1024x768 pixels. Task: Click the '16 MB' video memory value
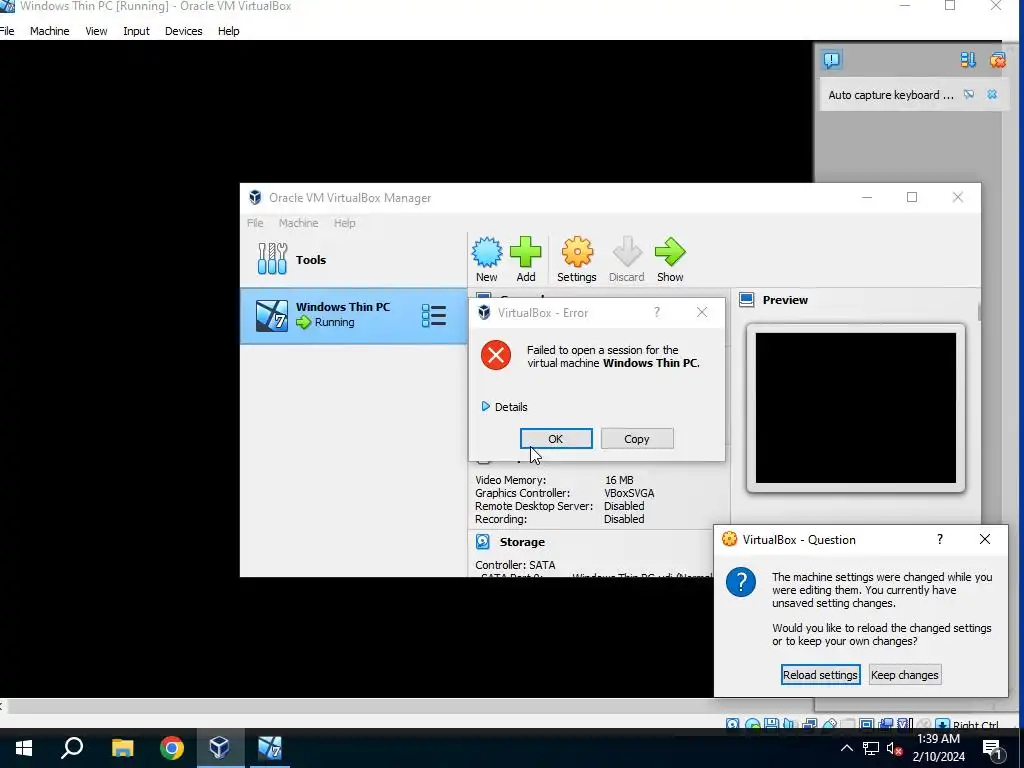(x=619, y=480)
